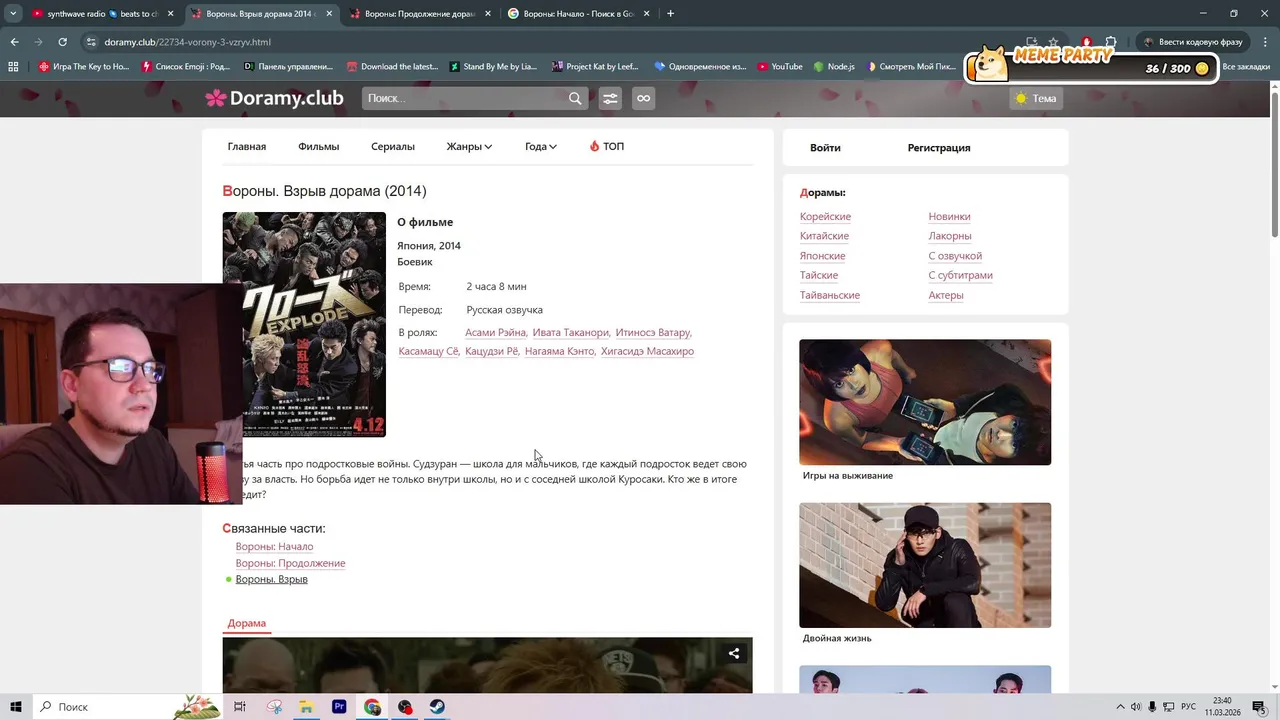Expand the Года dropdown menu
1280x720 pixels.
(x=541, y=146)
